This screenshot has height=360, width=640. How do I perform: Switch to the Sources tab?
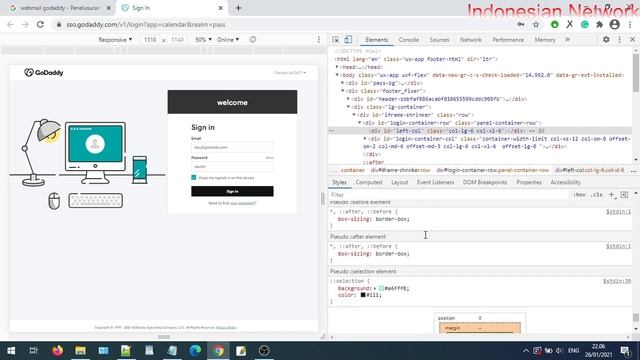point(439,40)
